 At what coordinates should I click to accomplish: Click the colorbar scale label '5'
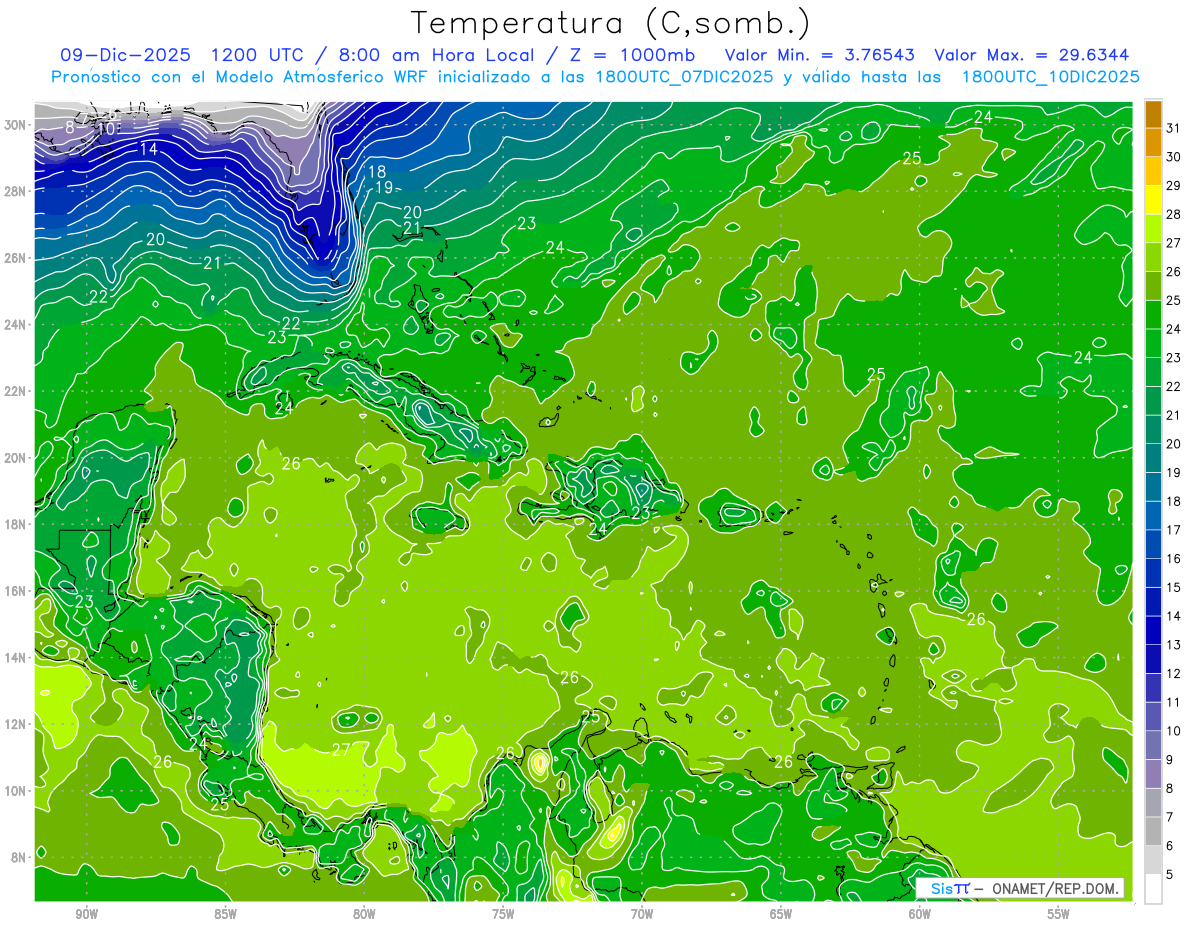(x=1171, y=875)
